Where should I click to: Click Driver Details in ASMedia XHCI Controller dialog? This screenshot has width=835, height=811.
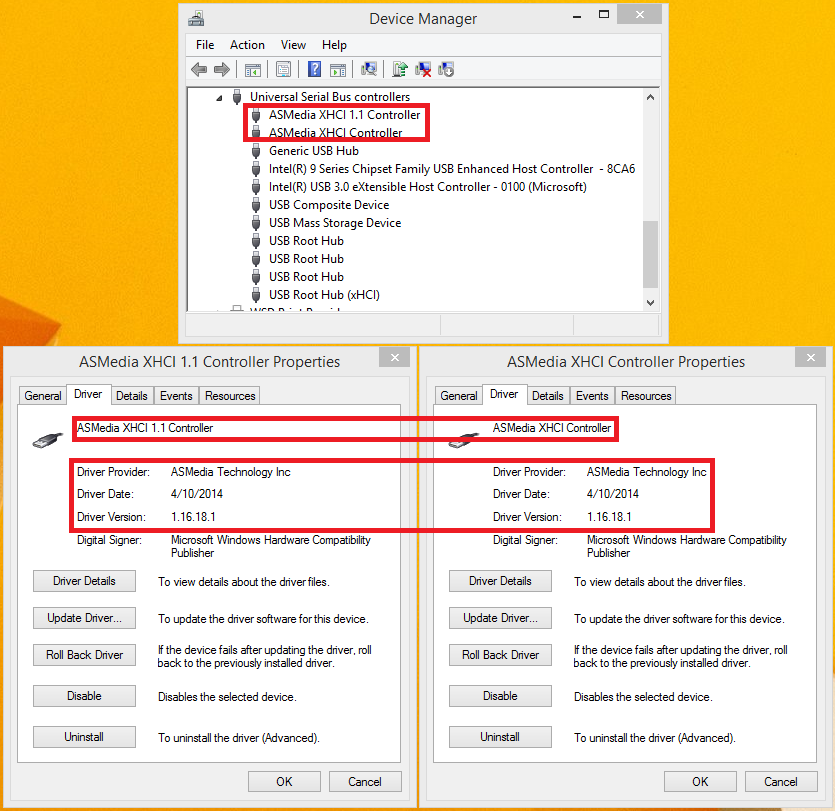[x=500, y=581]
